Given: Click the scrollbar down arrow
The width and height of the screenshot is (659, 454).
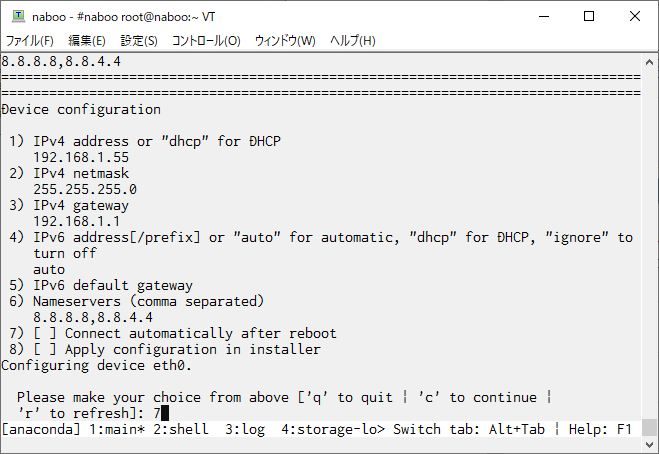Looking at the screenshot, I should click(649, 444).
